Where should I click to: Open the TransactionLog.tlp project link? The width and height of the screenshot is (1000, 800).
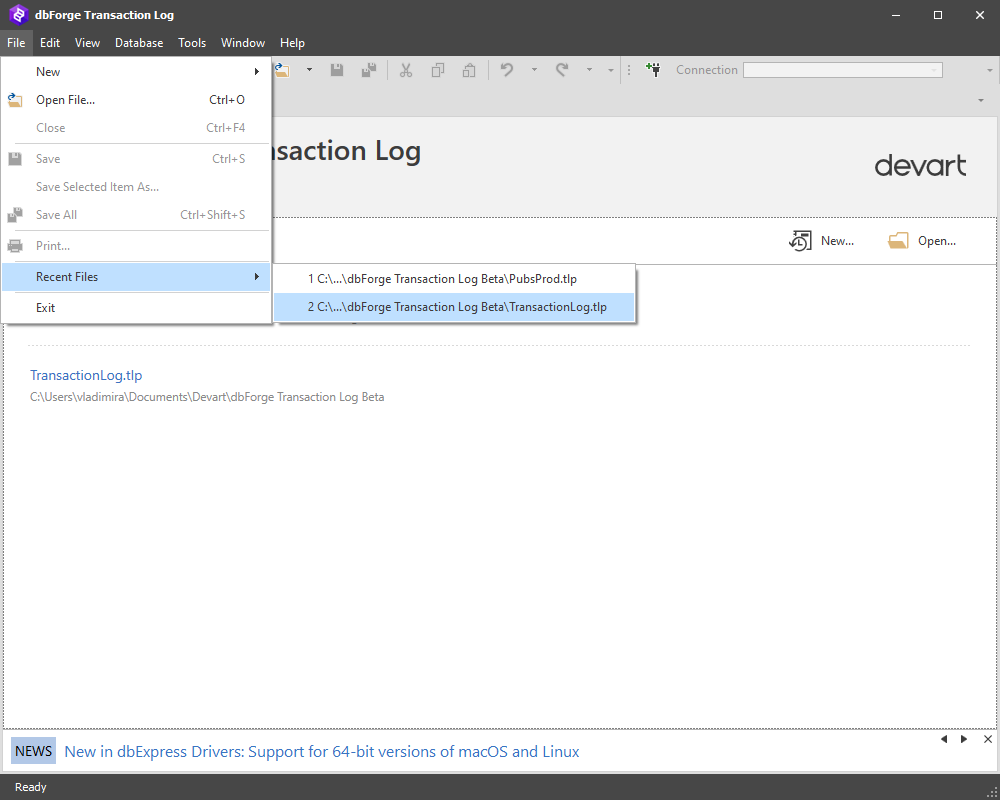click(x=86, y=375)
